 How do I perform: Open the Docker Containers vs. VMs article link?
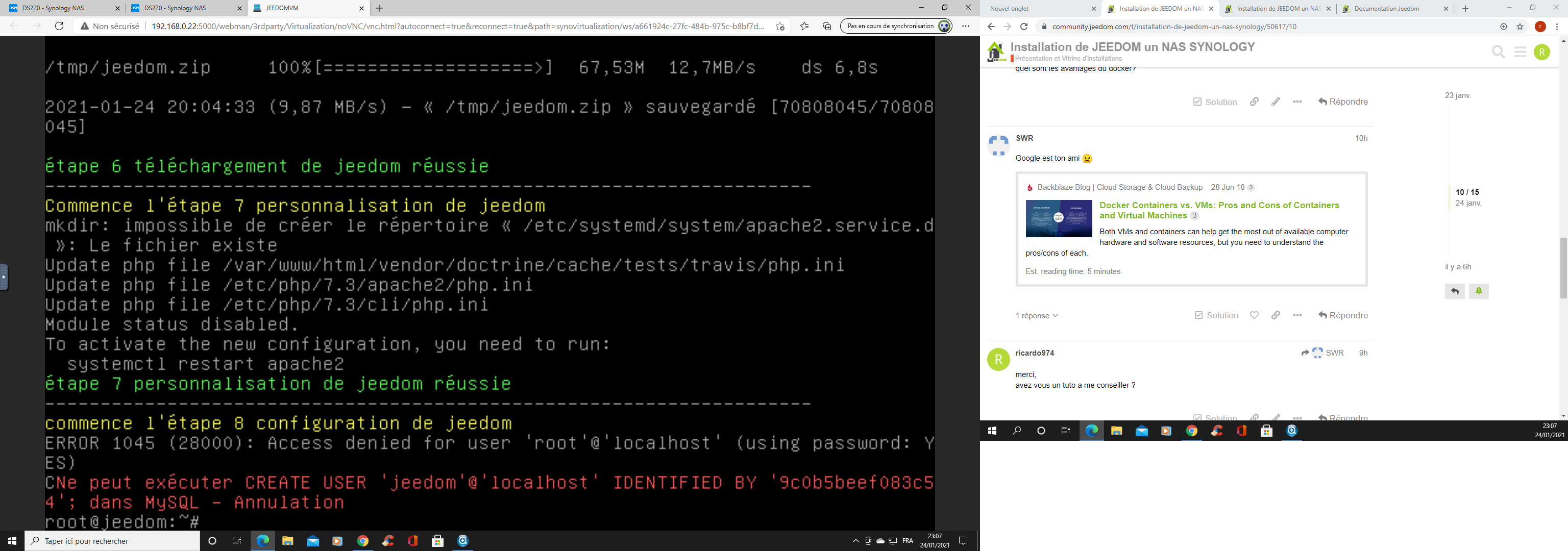point(1219,210)
